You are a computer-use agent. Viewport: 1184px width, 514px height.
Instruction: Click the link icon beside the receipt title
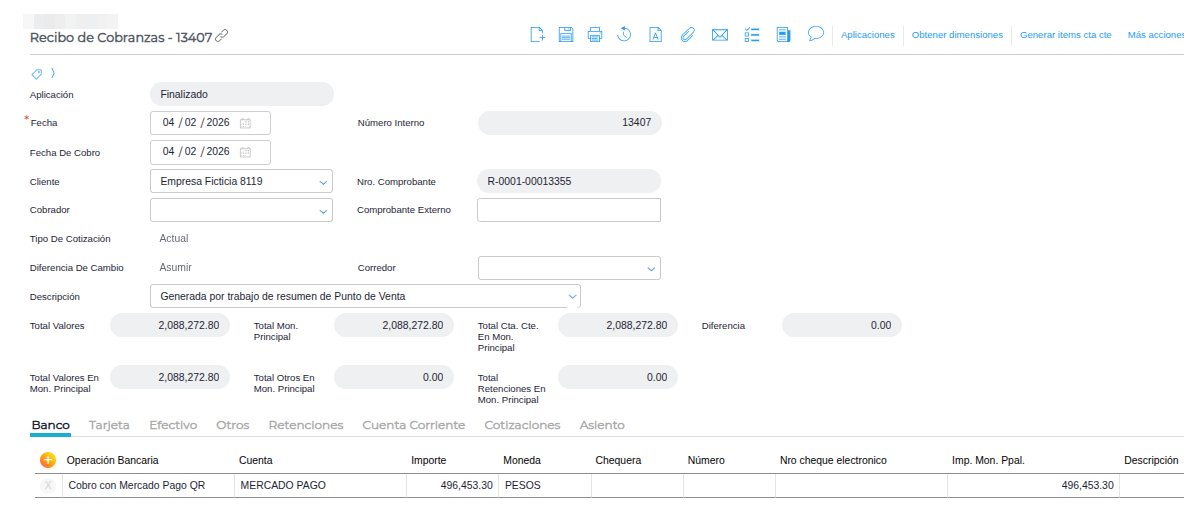point(222,36)
